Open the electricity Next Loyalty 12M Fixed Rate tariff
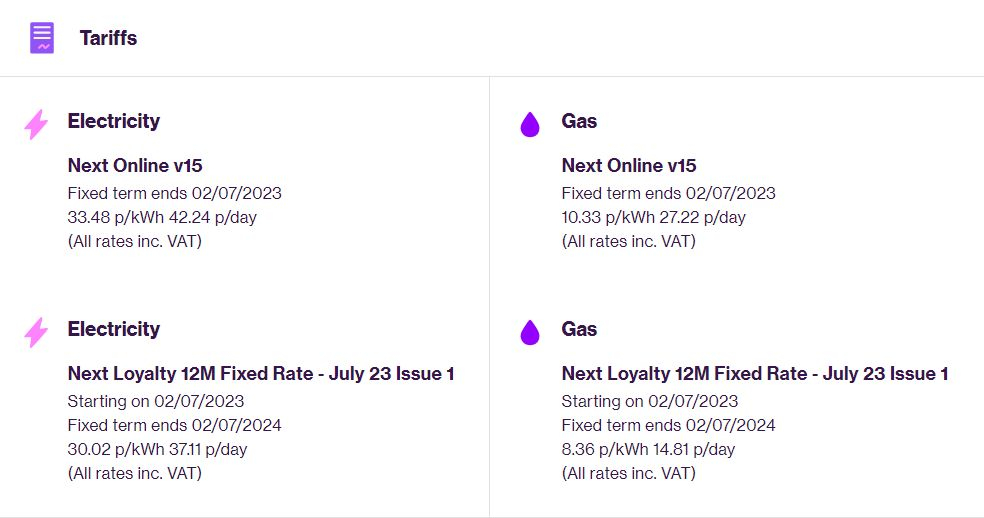 (261, 373)
